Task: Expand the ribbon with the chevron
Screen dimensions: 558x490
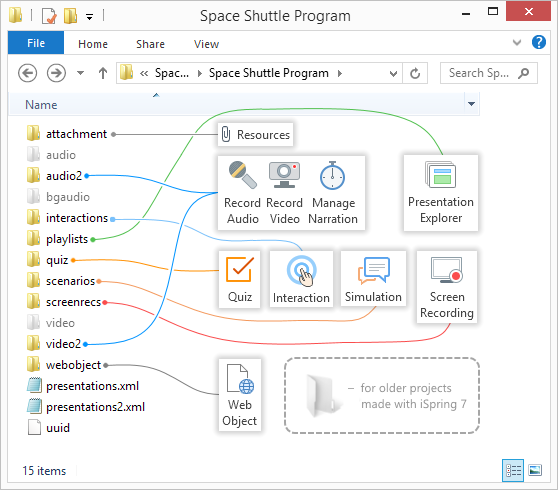Action: point(517,43)
